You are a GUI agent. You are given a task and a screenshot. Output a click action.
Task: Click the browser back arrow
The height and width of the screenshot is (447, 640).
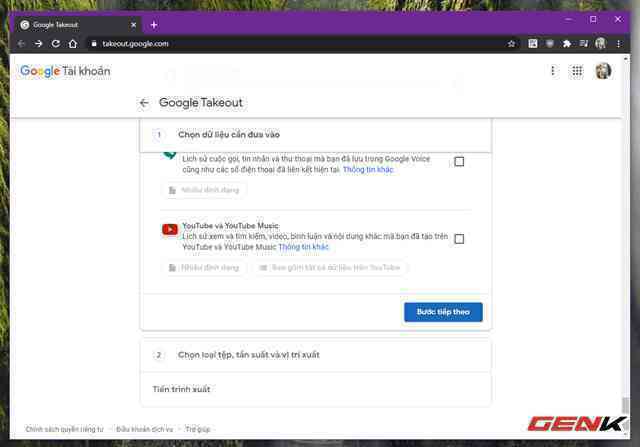tap(22, 44)
